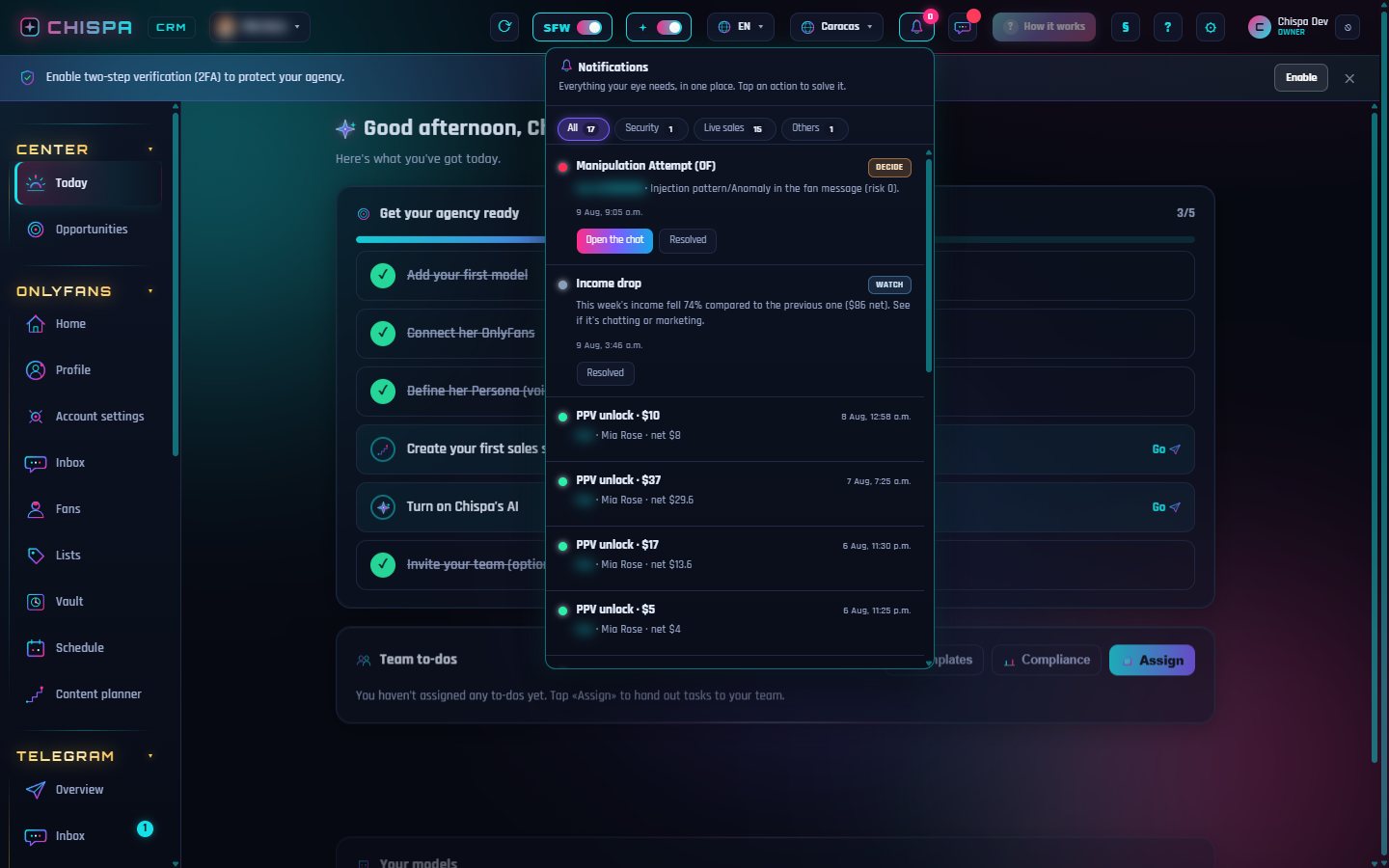The width and height of the screenshot is (1389, 868).
Task: Click How it works button
Action: coord(1044,27)
